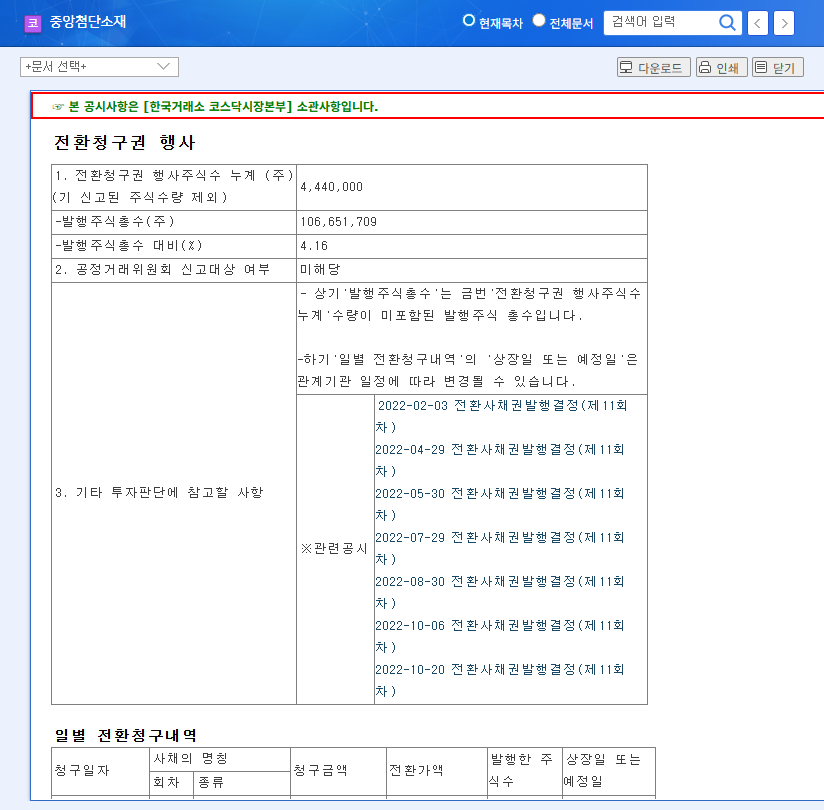Click the 중앙첨단소재 company title
Viewport: 824px width, 810px height.
(x=88, y=22)
